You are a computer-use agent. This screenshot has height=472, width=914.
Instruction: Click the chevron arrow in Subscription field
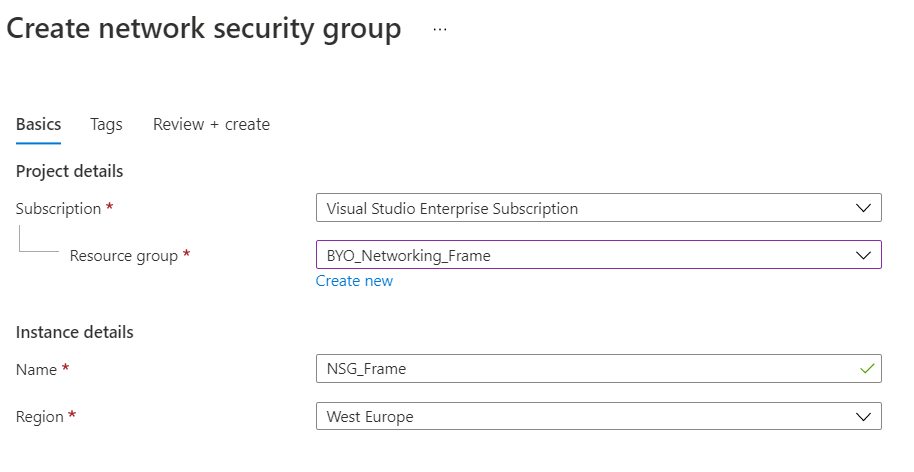click(x=864, y=208)
